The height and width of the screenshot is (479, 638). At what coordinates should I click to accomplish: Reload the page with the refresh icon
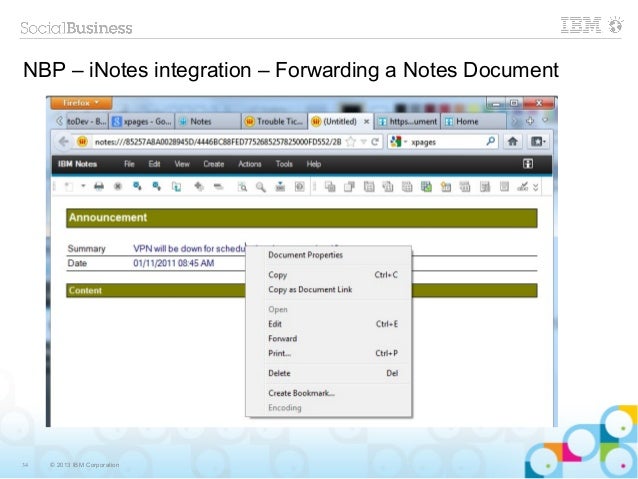pyautogui.click(x=375, y=142)
